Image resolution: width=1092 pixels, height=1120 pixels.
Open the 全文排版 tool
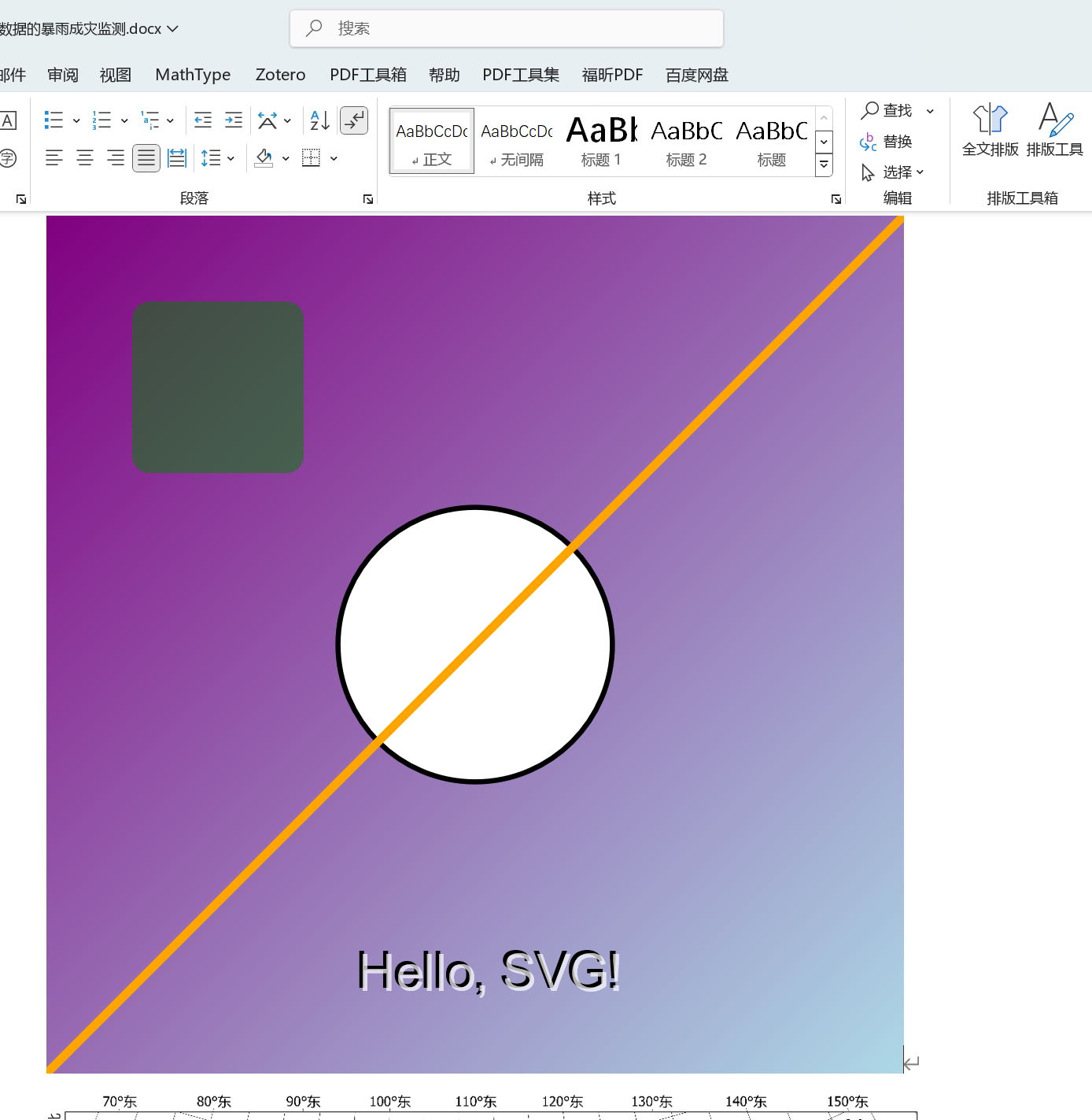point(990,130)
